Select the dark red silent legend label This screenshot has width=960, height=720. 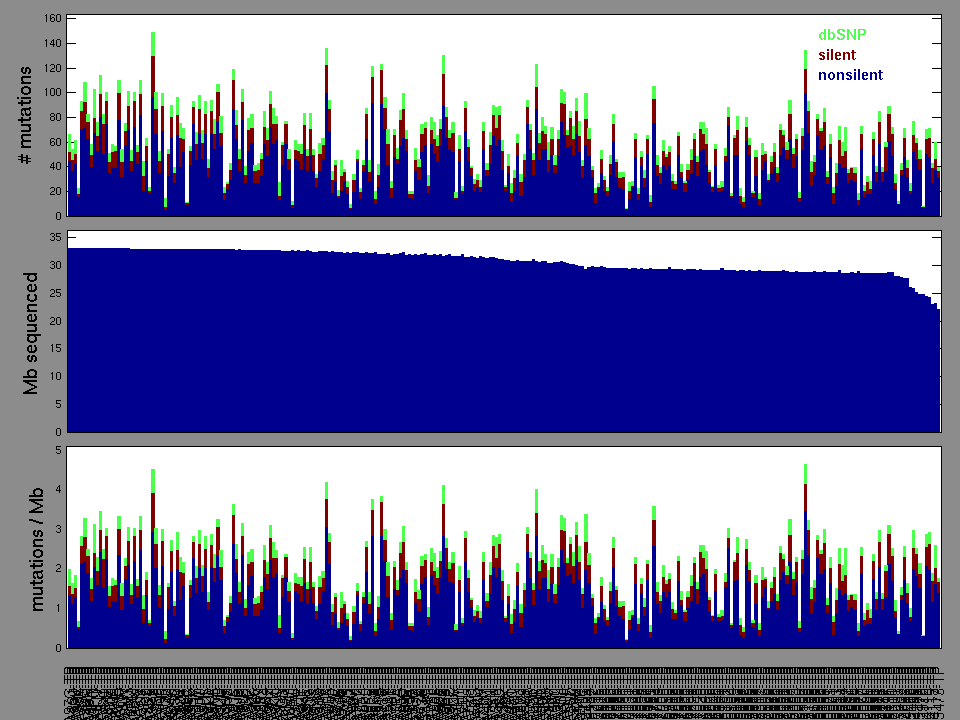837,55
